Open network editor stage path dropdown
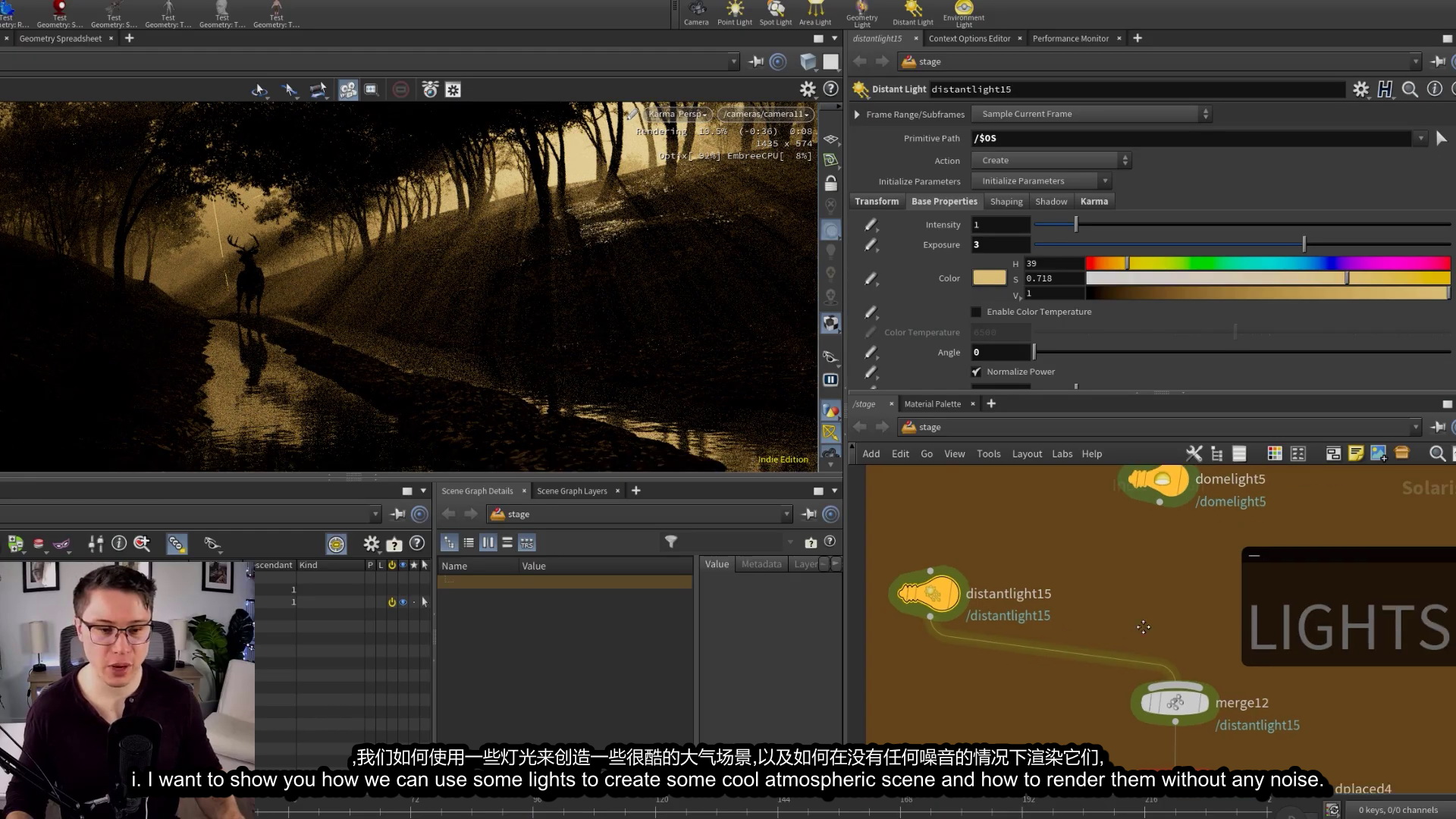This screenshot has width=1456, height=819. [x=1415, y=427]
